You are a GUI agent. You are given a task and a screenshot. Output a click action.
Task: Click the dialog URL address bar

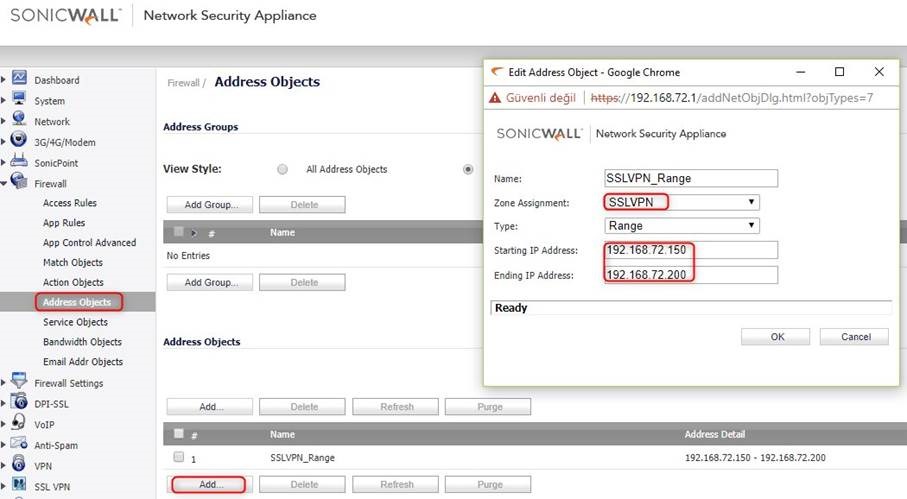pyautogui.click(x=732, y=98)
